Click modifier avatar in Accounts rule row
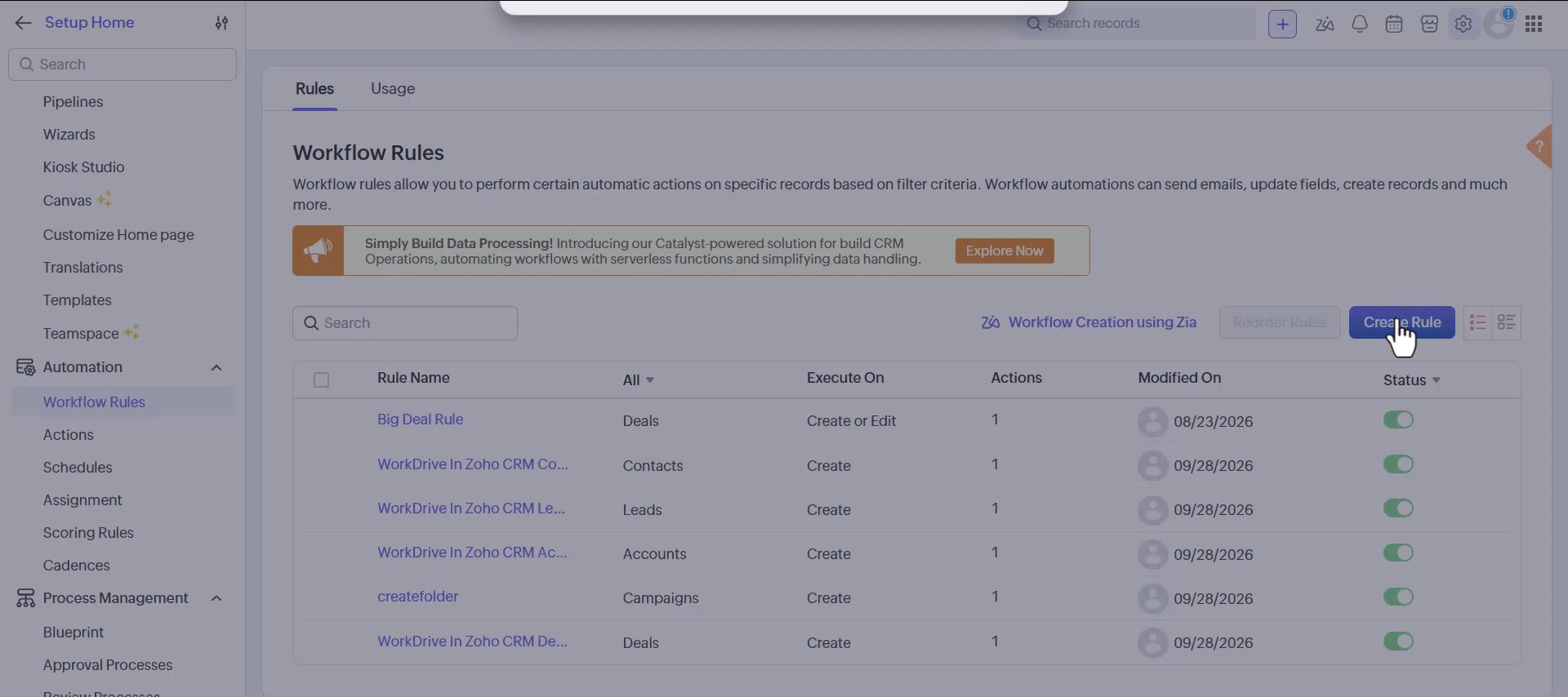 click(x=1152, y=554)
